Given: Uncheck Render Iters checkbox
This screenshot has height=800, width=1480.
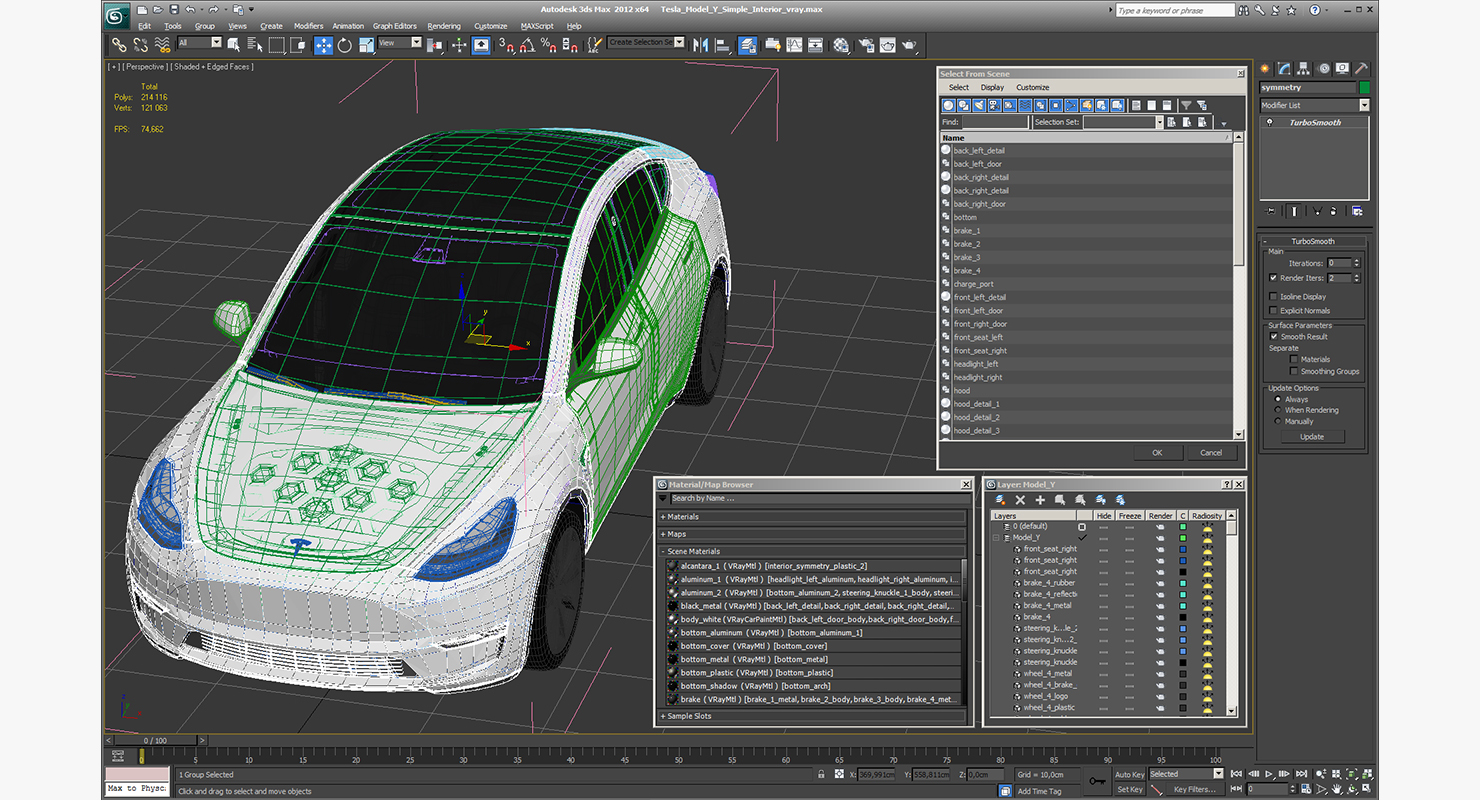Looking at the screenshot, I should [x=1273, y=278].
